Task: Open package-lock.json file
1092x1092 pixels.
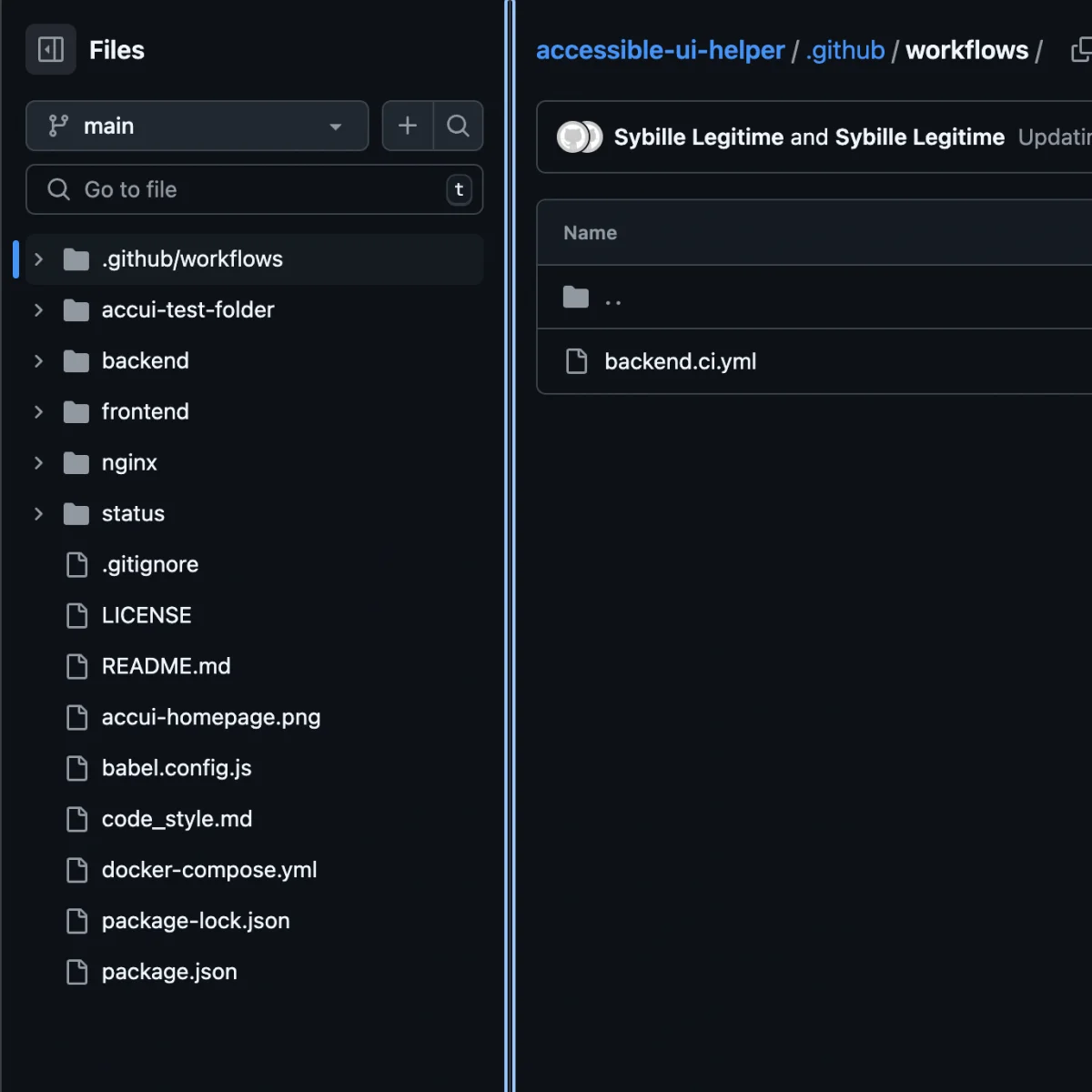Action: (x=196, y=922)
